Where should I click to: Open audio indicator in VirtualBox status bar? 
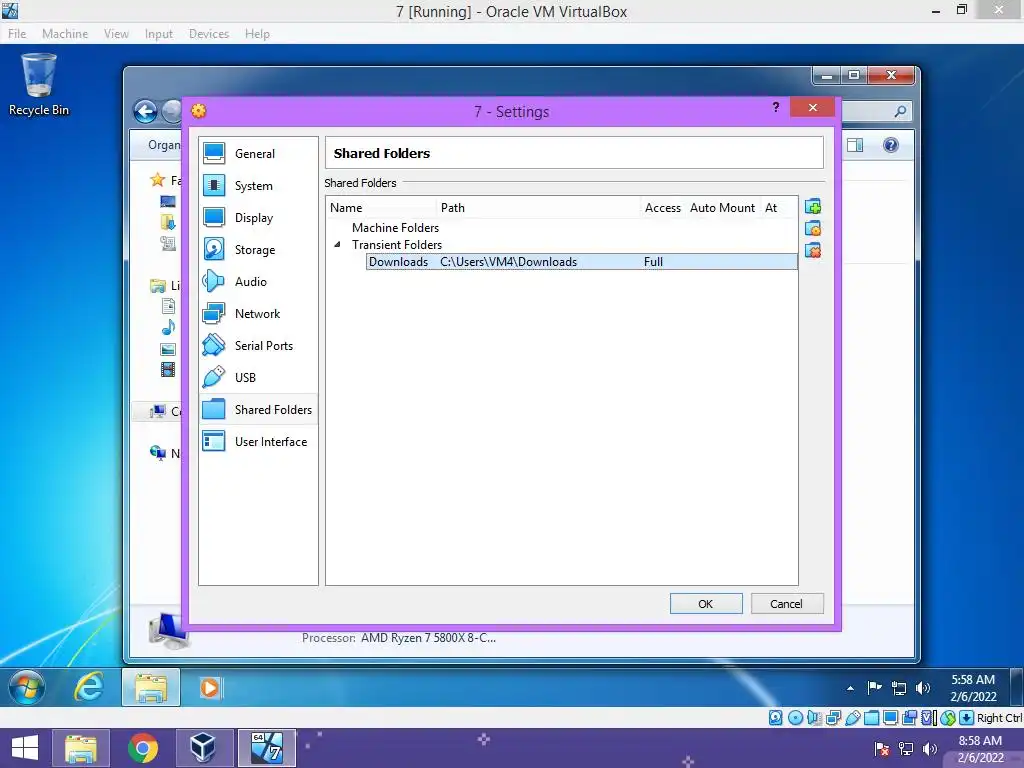[814, 718]
